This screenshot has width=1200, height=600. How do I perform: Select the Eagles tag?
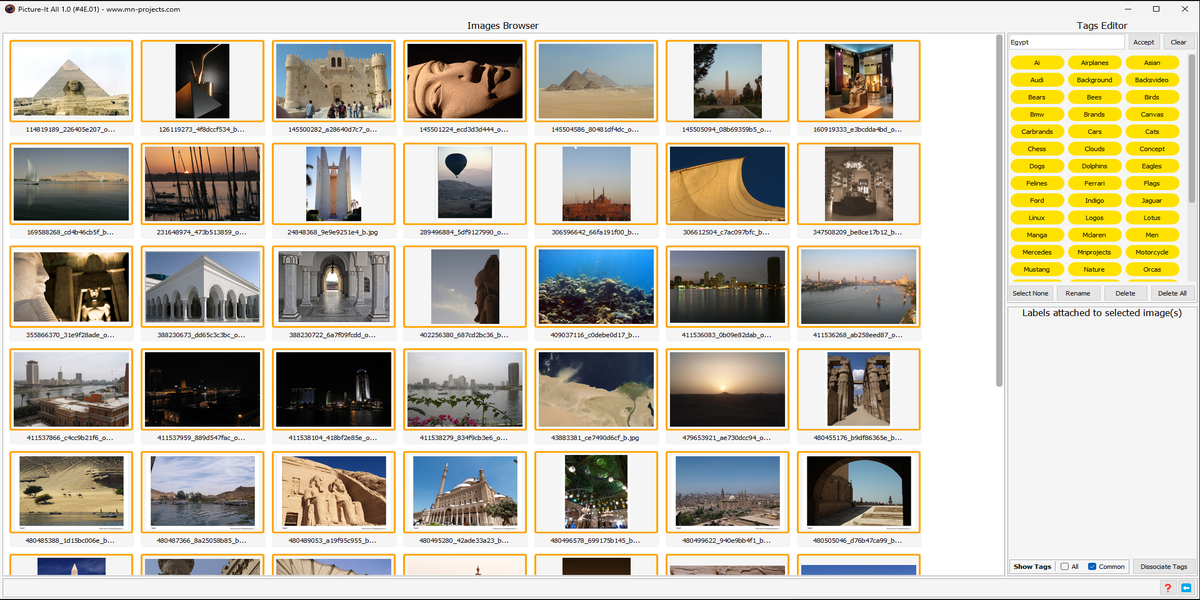(x=1152, y=166)
